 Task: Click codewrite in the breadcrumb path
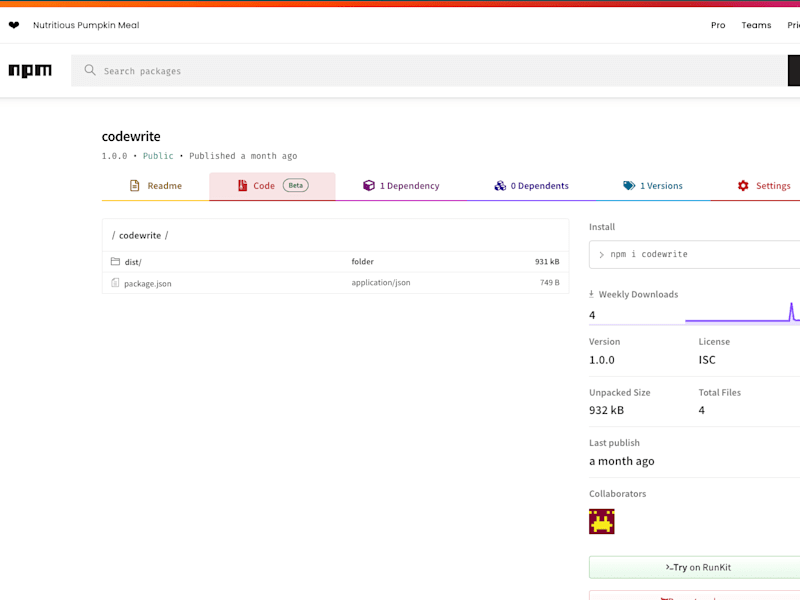click(140, 235)
